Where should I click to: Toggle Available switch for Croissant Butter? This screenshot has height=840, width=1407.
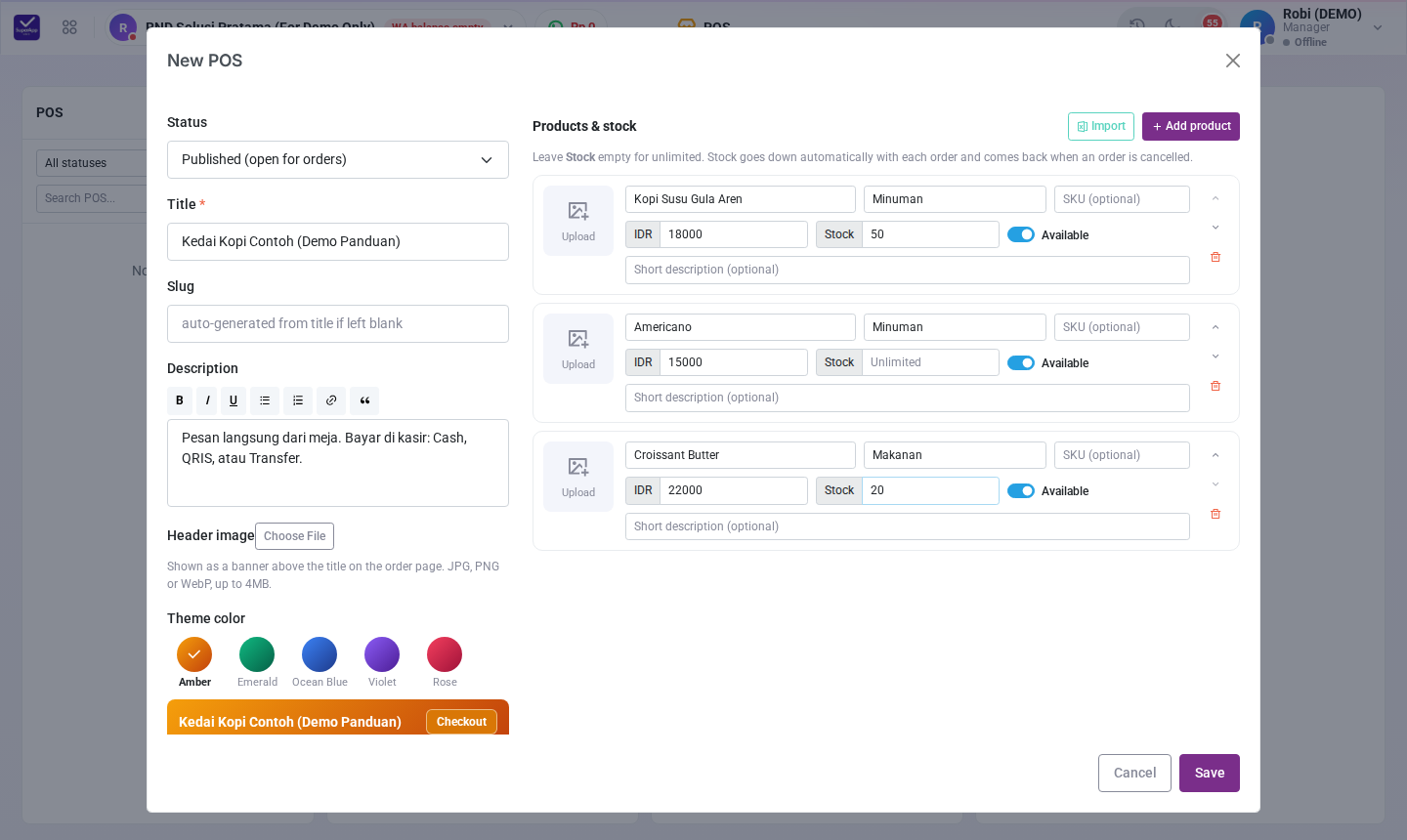[x=1021, y=490]
